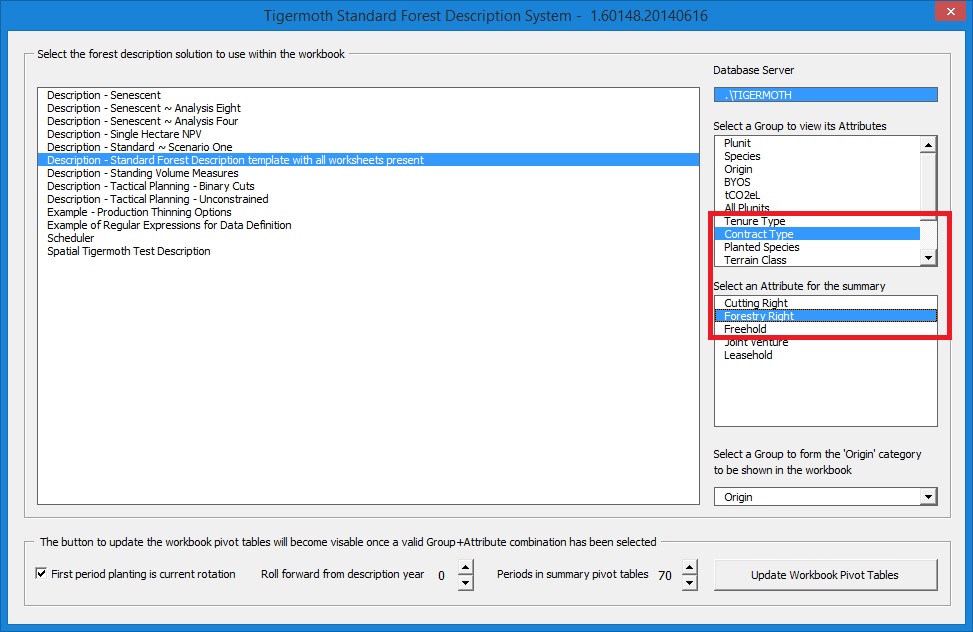This screenshot has height=632, width=973.
Task: Close the Tigermoth dialog window
Action: 951,12
